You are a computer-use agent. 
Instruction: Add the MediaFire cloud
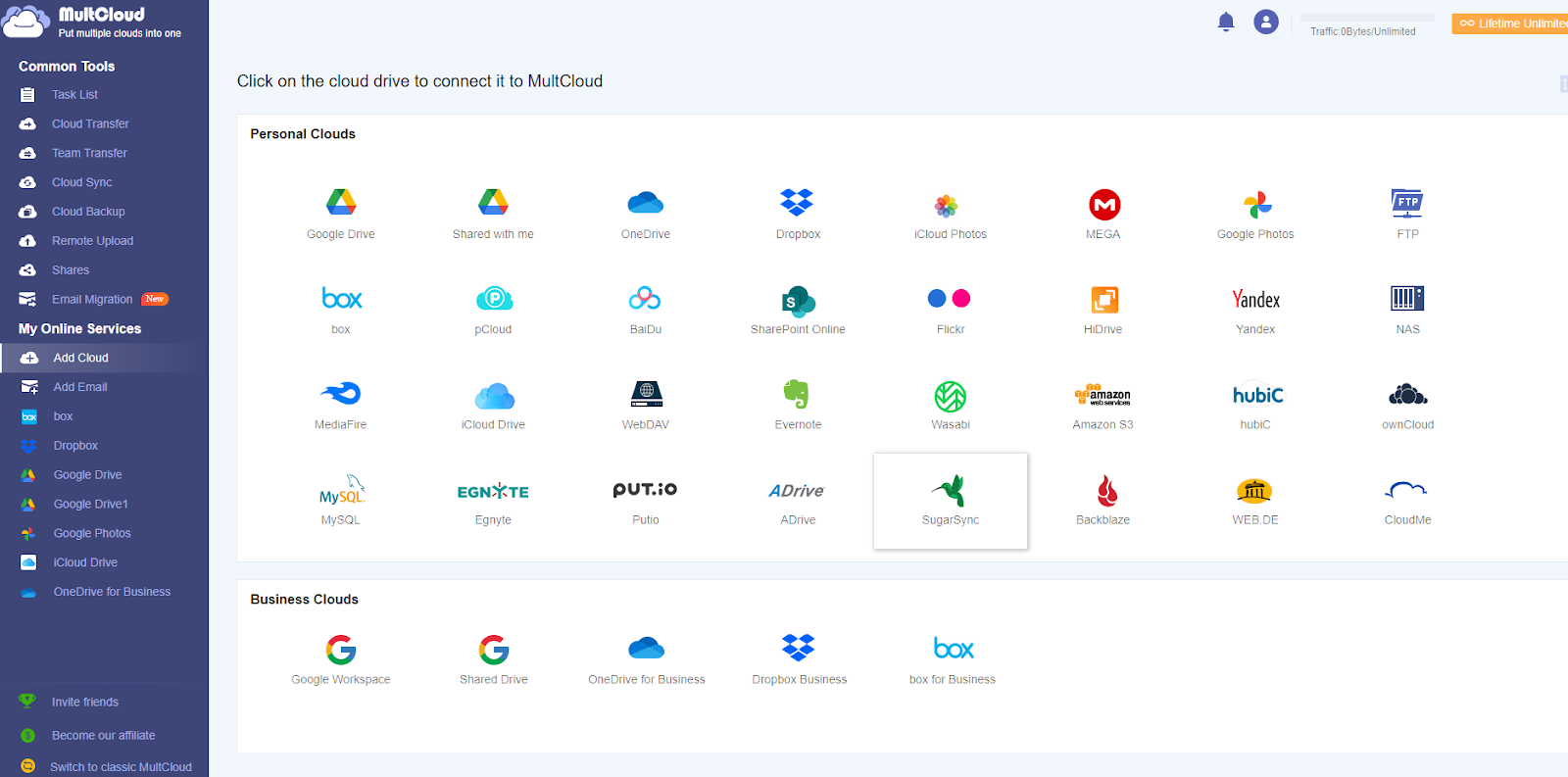(341, 394)
